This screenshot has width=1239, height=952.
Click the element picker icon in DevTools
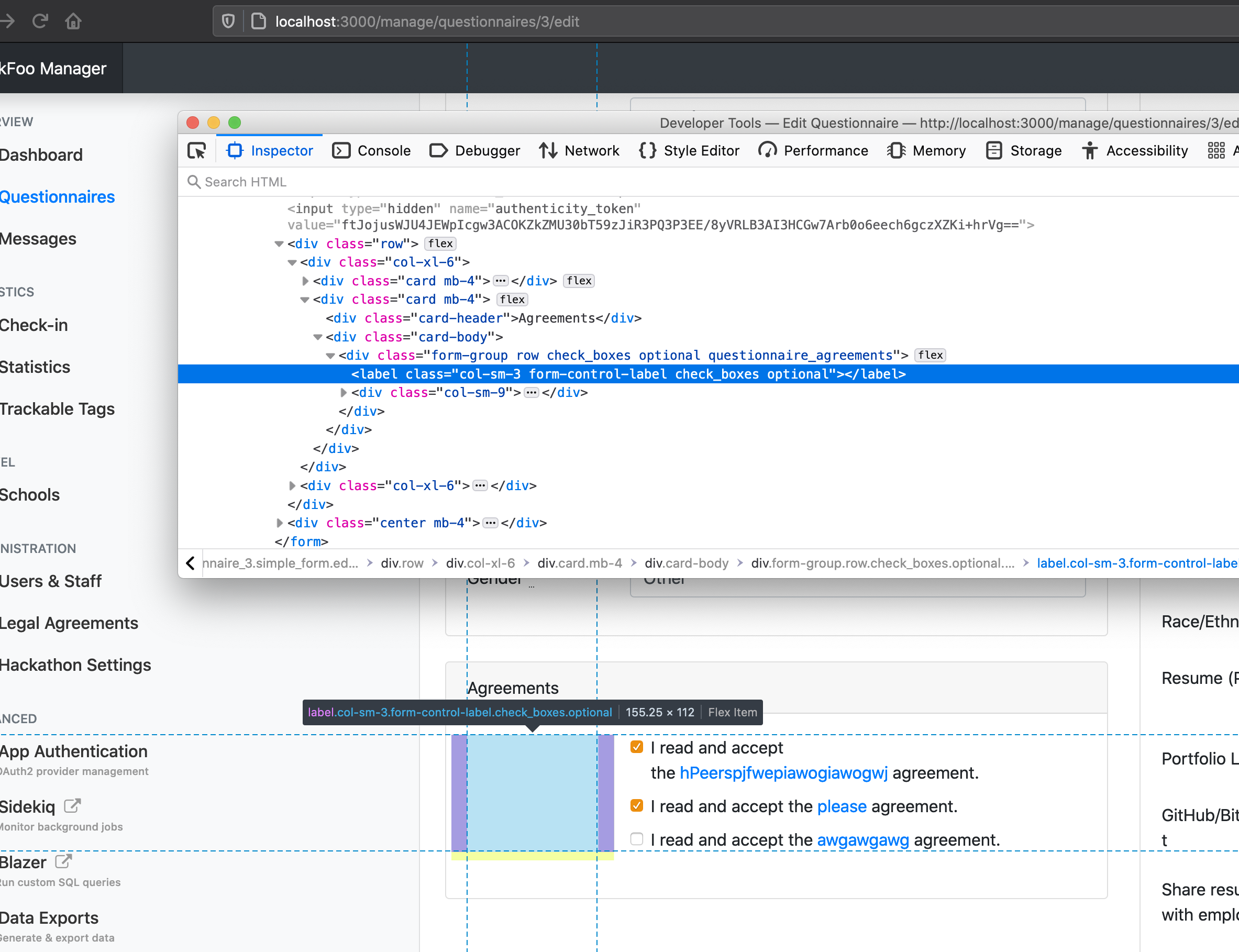coord(196,151)
